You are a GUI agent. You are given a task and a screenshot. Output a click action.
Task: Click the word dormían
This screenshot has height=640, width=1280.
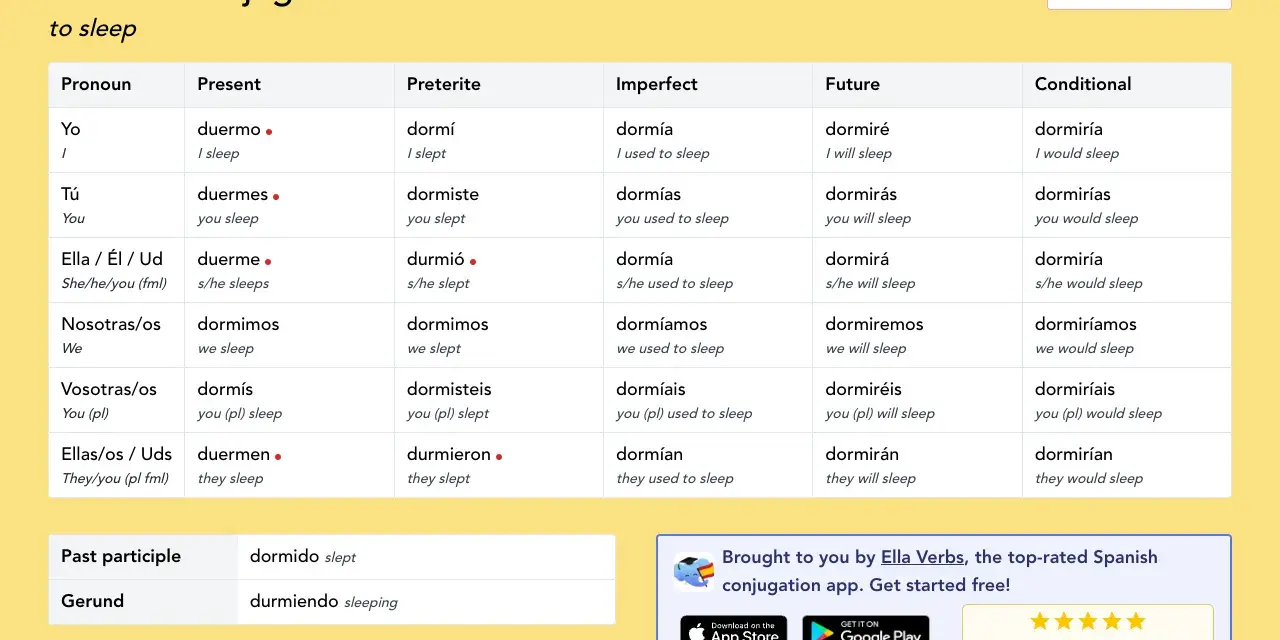click(649, 454)
